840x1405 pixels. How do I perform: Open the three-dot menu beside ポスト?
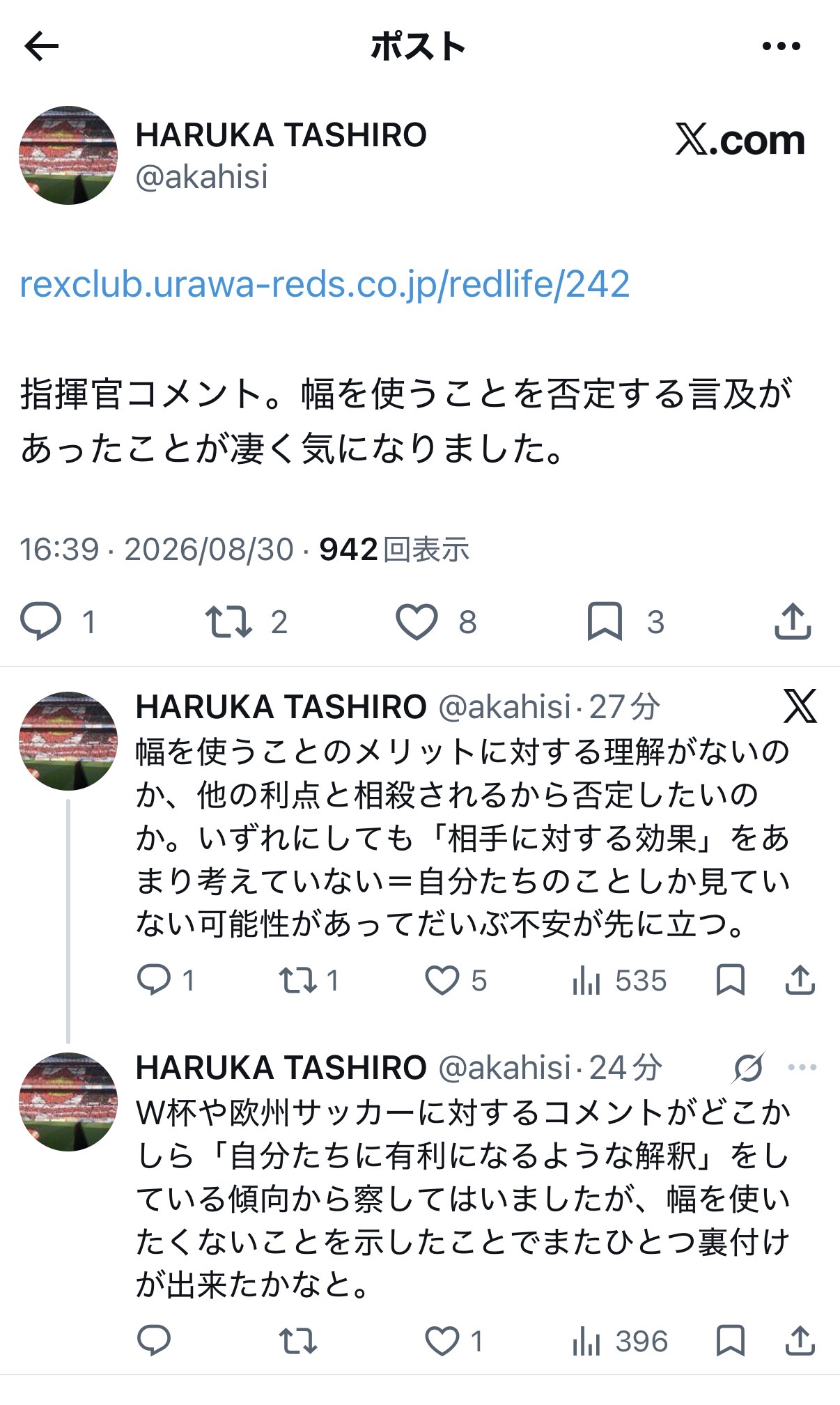click(781, 47)
